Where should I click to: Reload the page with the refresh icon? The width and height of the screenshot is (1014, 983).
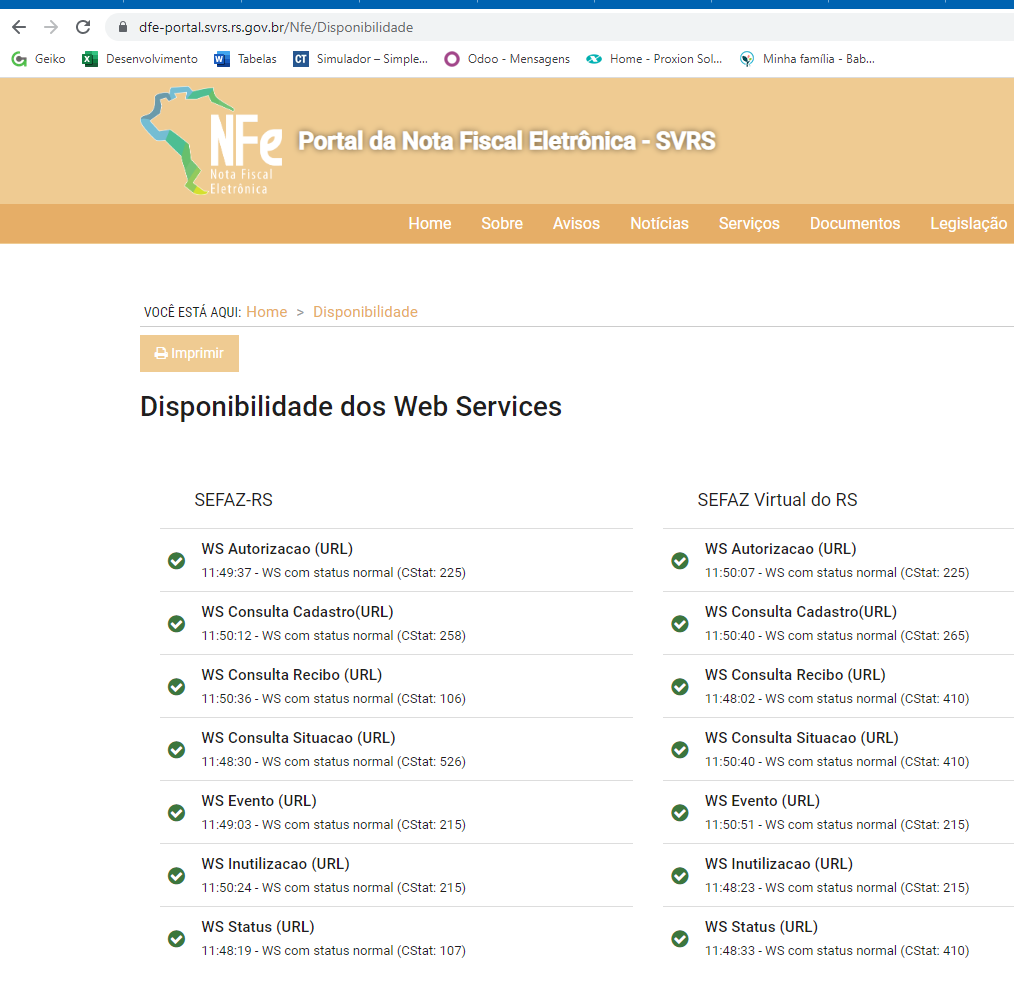point(83,27)
